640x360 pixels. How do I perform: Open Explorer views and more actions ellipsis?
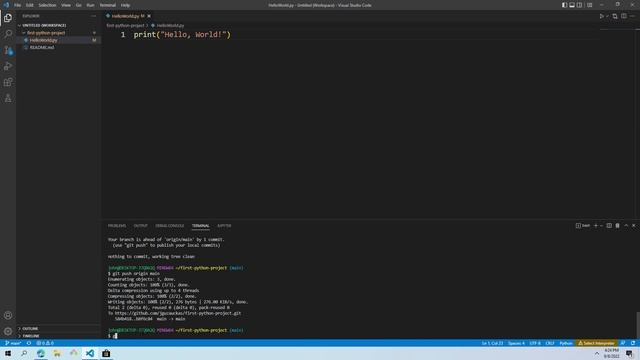click(93, 16)
